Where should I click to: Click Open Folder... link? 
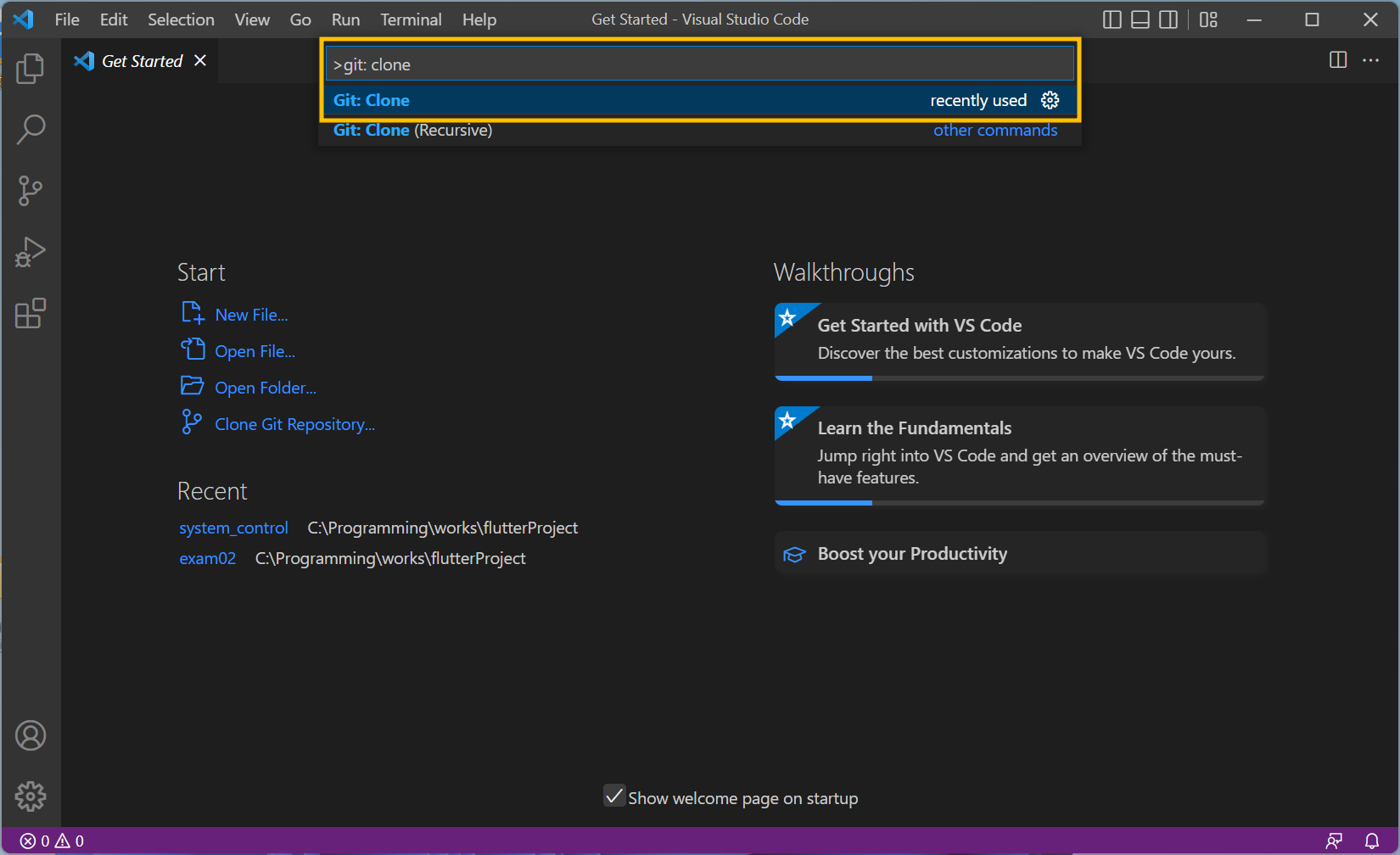click(265, 388)
